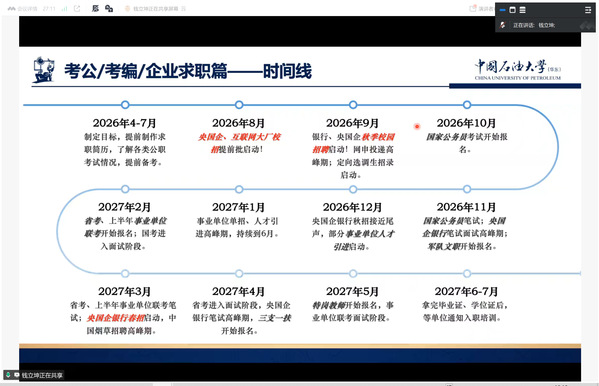Image resolution: width=599 pixels, height=386 pixels.
Task: Click the share/export arrow icon in top bar
Action: pyautogui.click(x=77, y=8)
